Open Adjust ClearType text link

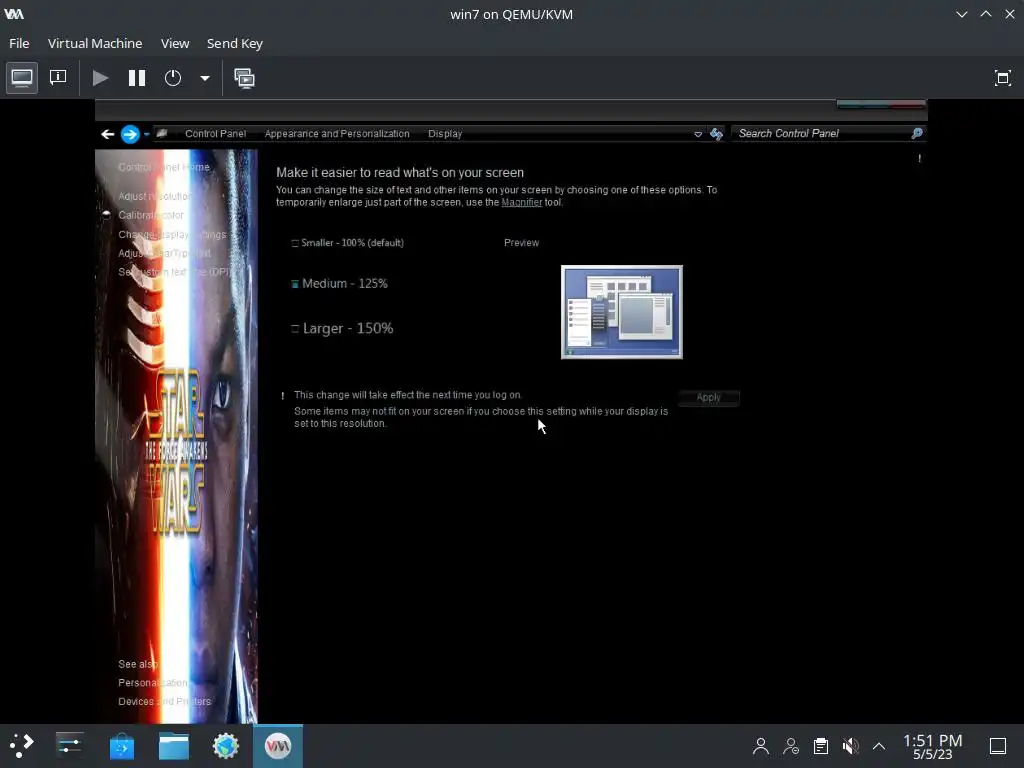[165, 253]
